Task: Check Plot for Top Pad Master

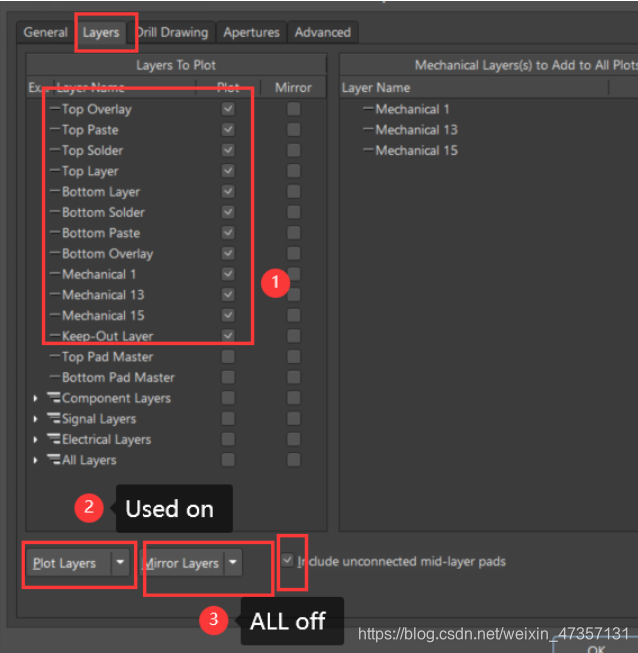Action: point(228,356)
